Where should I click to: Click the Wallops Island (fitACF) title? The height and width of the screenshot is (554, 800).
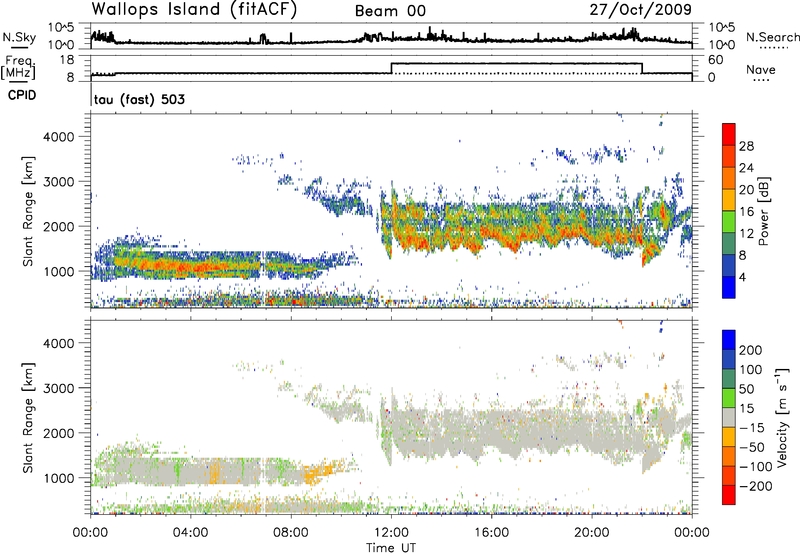click(x=194, y=10)
